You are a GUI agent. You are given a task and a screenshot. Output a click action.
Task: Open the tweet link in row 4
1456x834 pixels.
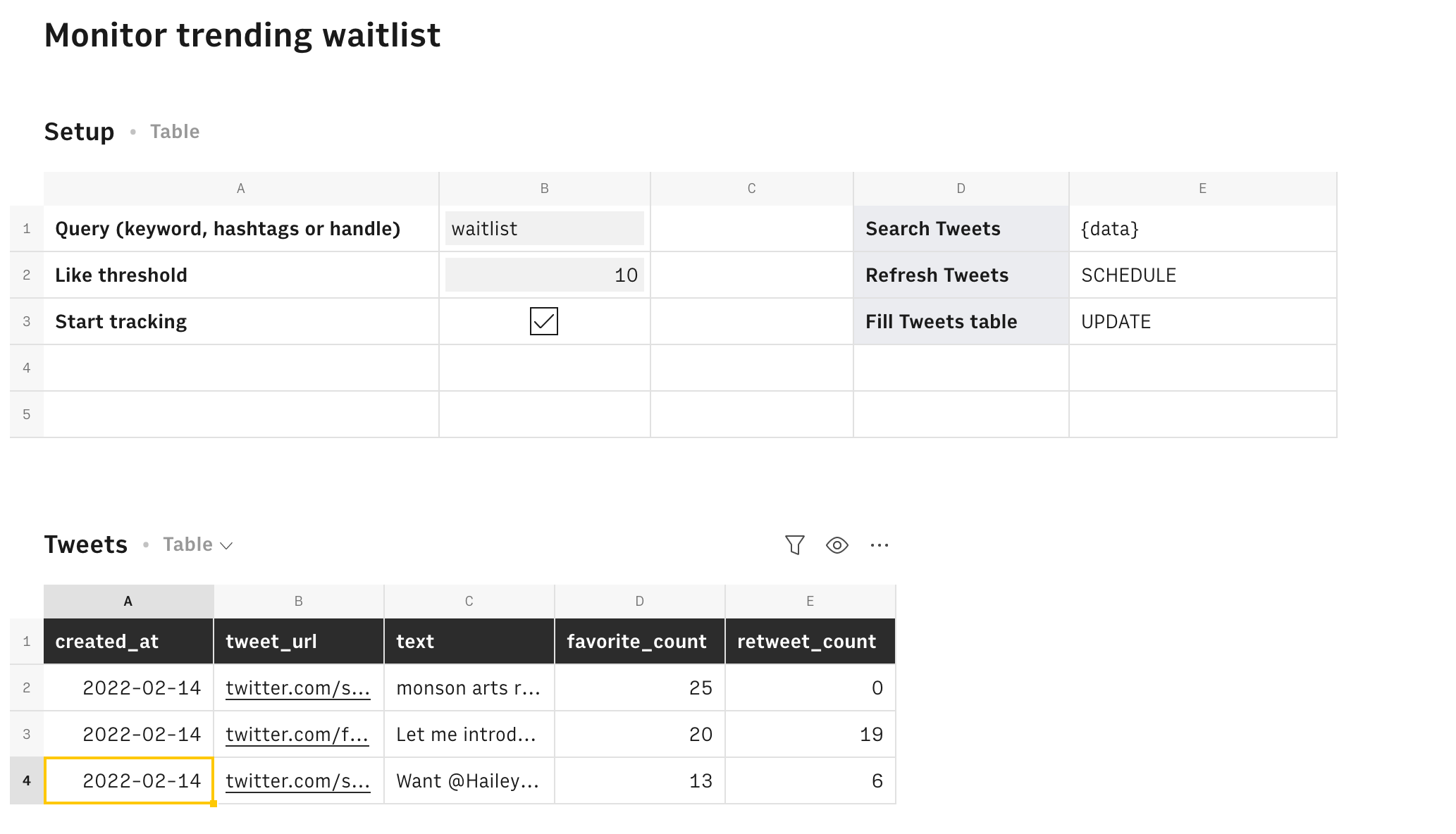click(x=297, y=781)
